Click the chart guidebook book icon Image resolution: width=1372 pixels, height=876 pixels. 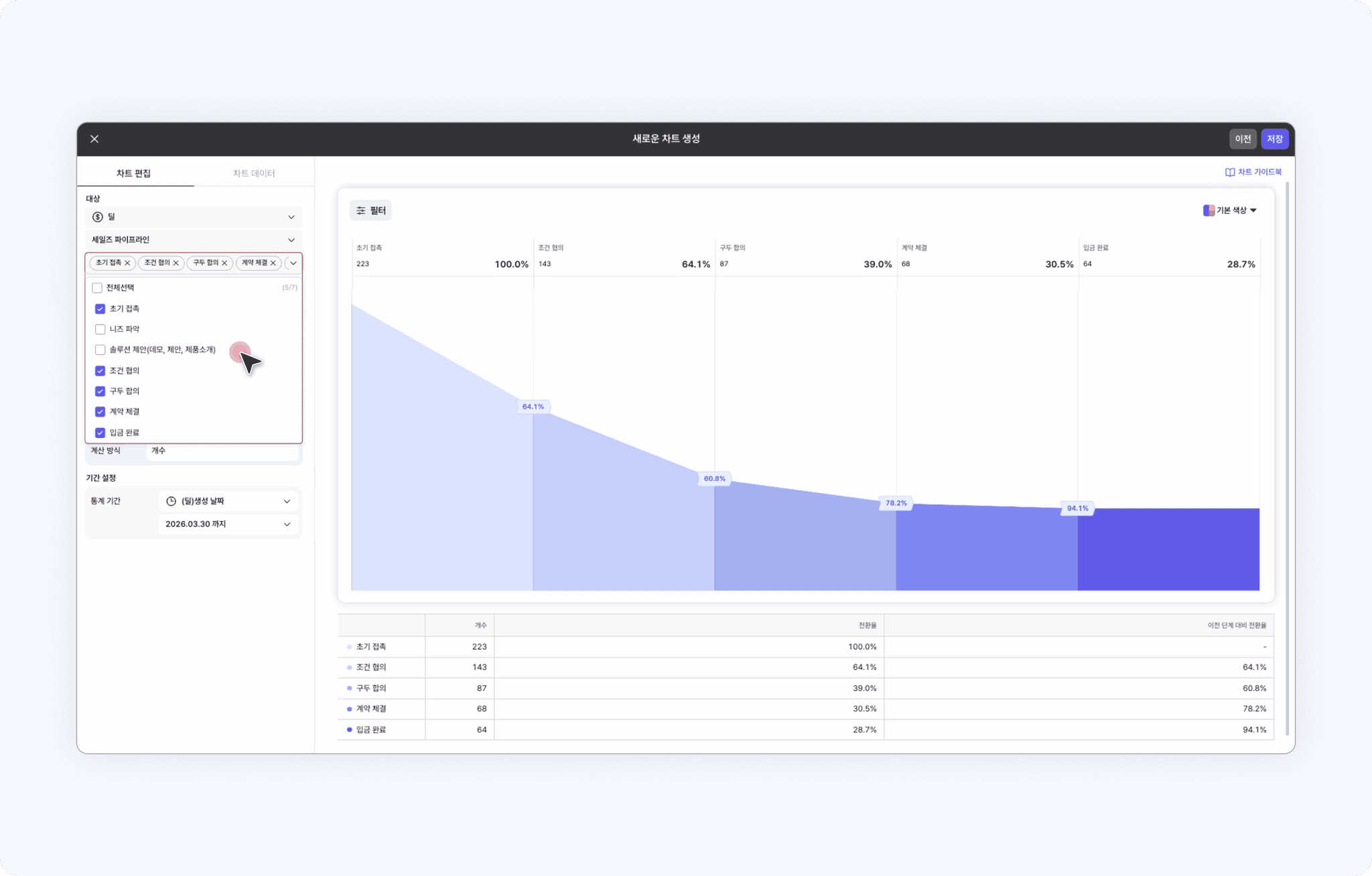[1230, 172]
